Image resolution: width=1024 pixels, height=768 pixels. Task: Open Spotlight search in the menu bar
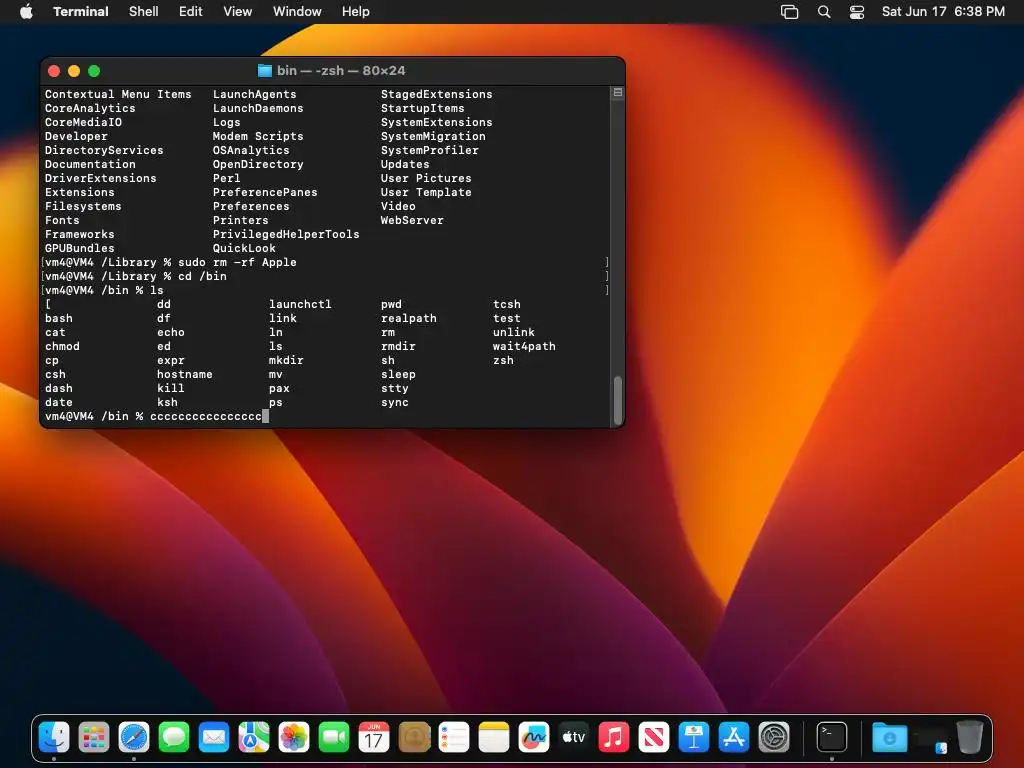click(x=824, y=12)
